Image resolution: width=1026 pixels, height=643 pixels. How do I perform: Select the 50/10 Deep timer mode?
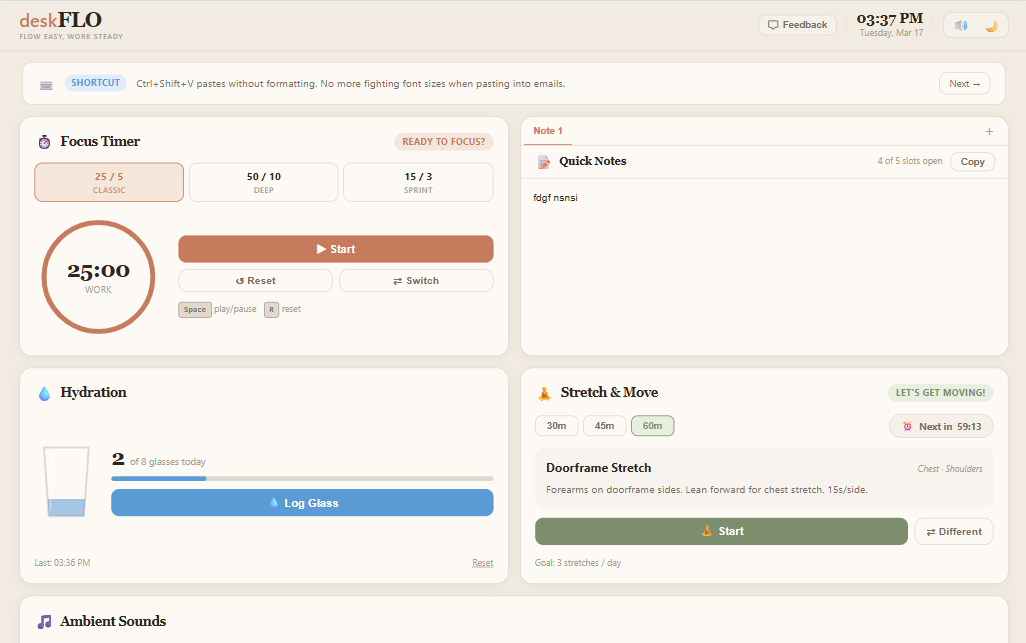(263, 182)
